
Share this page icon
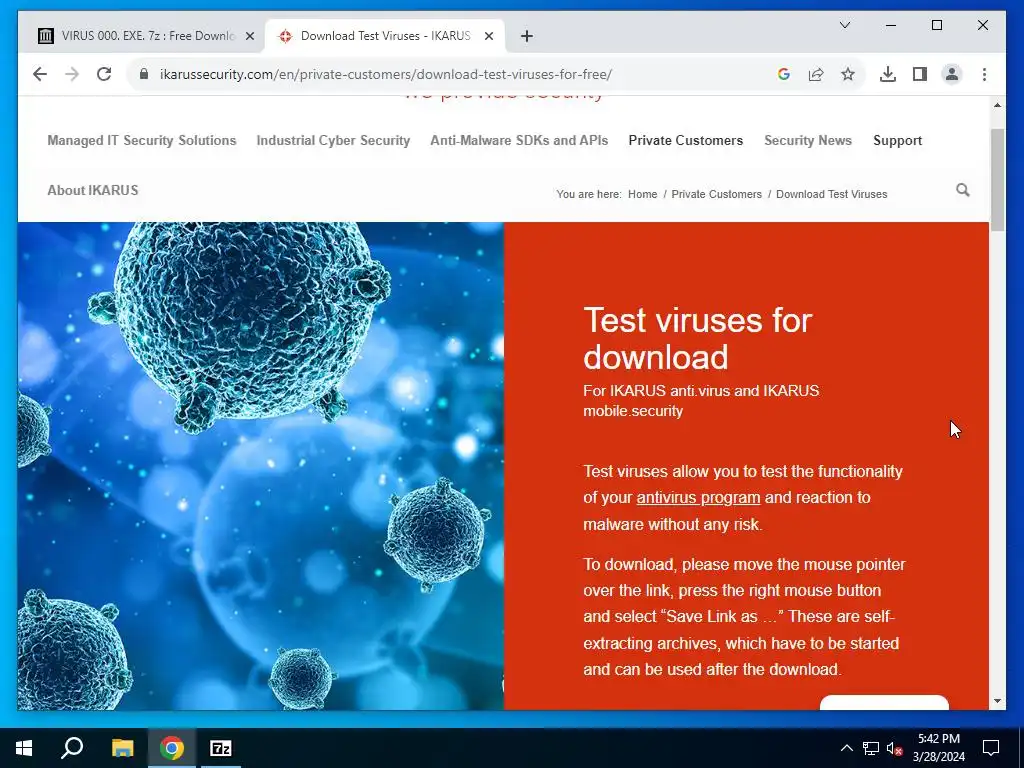(816, 74)
